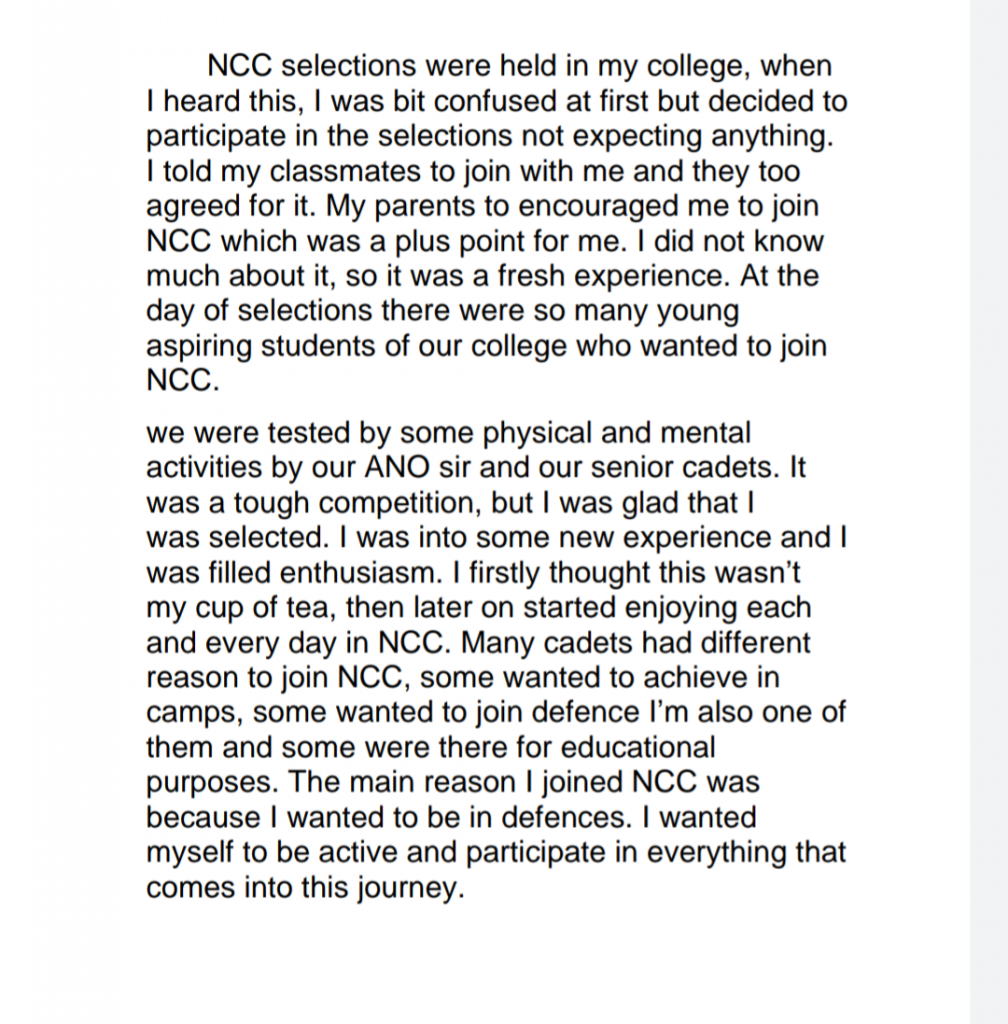Click the word "young" in paragraph one
The width and height of the screenshot is (1008, 1024).
(x=696, y=310)
